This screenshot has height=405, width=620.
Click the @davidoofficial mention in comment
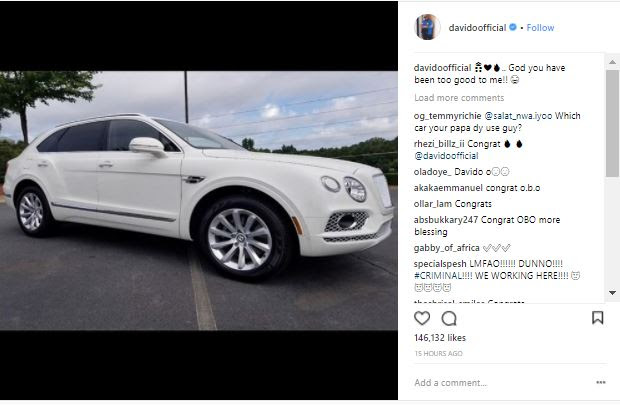tap(446, 156)
